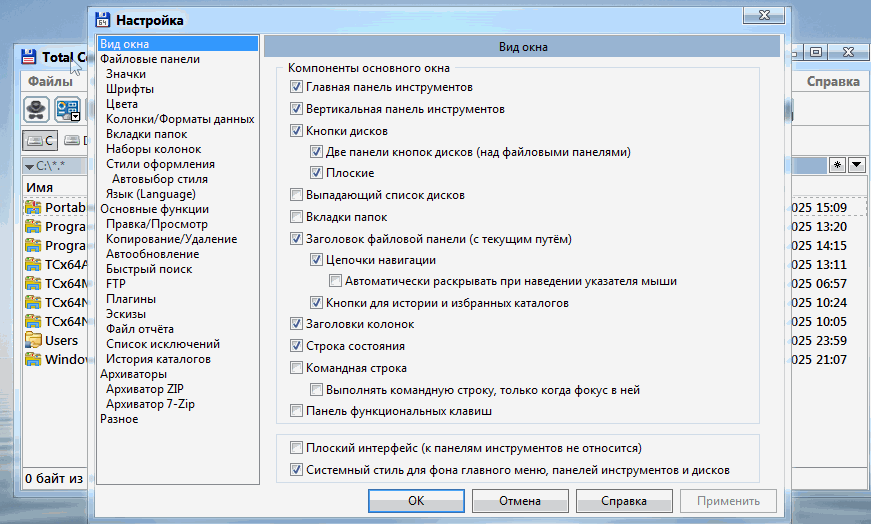This screenshot has width=871, height=524.
Task: Open the Шрифты settings page
Action: 130,89
